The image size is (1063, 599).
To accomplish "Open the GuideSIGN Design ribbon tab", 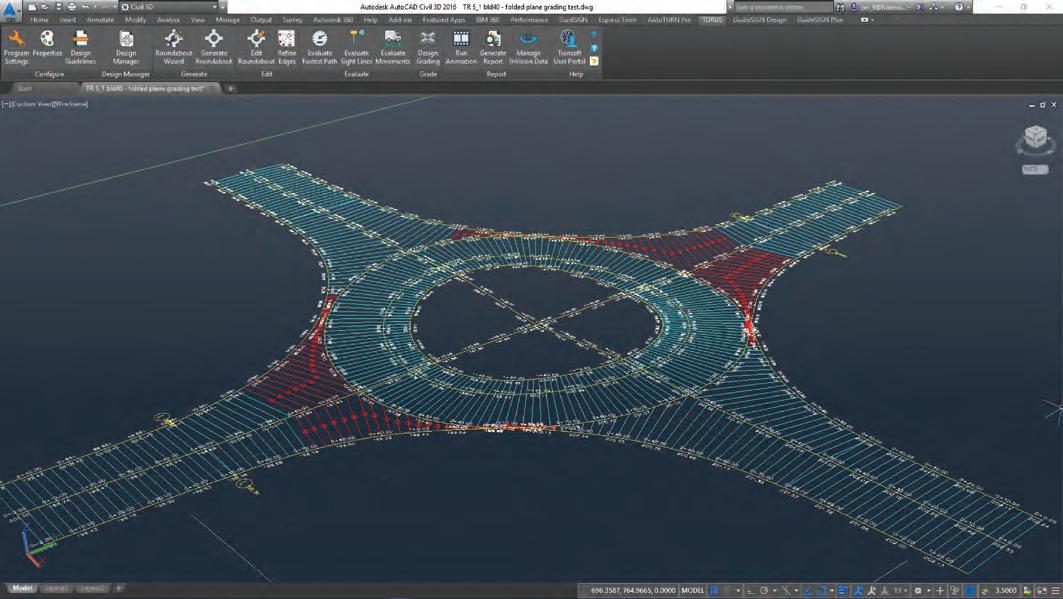I will pos(759,20).
